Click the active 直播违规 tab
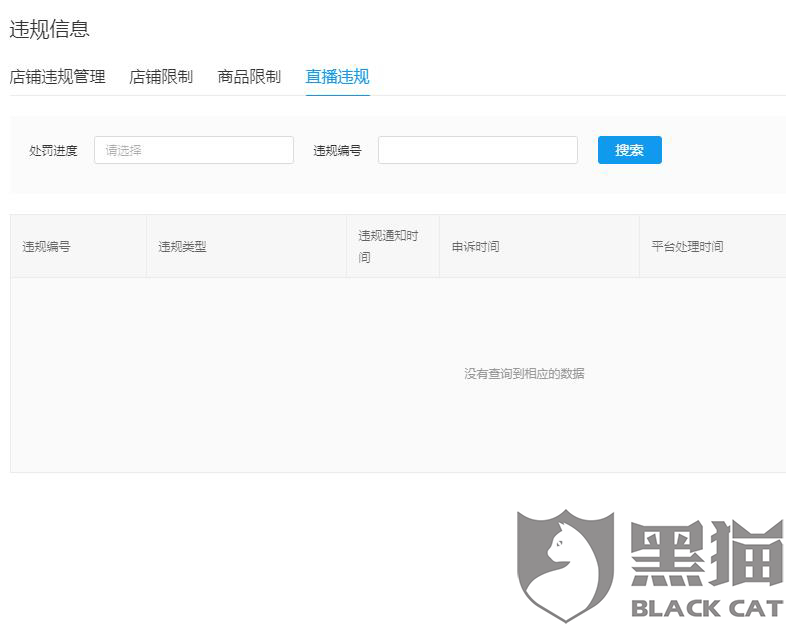Viewport: 786px width, 624px height. tap(337, 77)
